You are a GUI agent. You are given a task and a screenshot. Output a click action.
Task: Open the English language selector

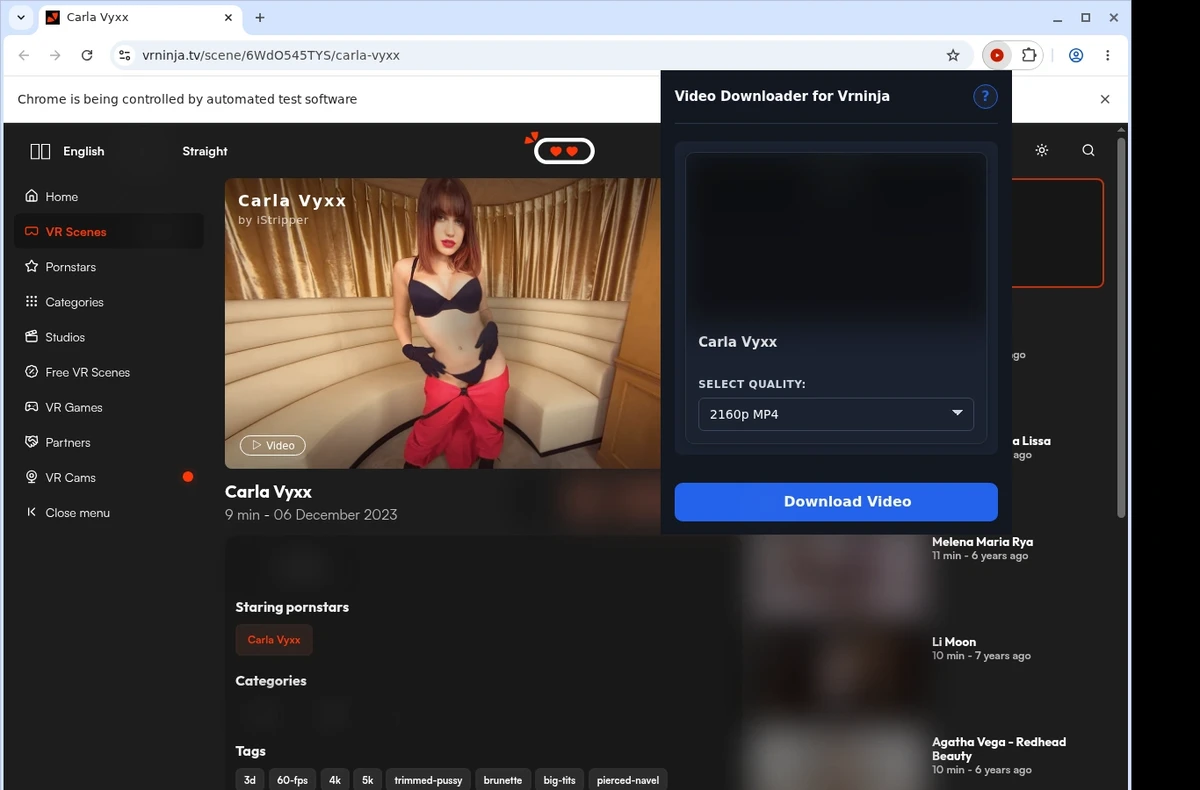pyautogui.click(x=84, y=151)
